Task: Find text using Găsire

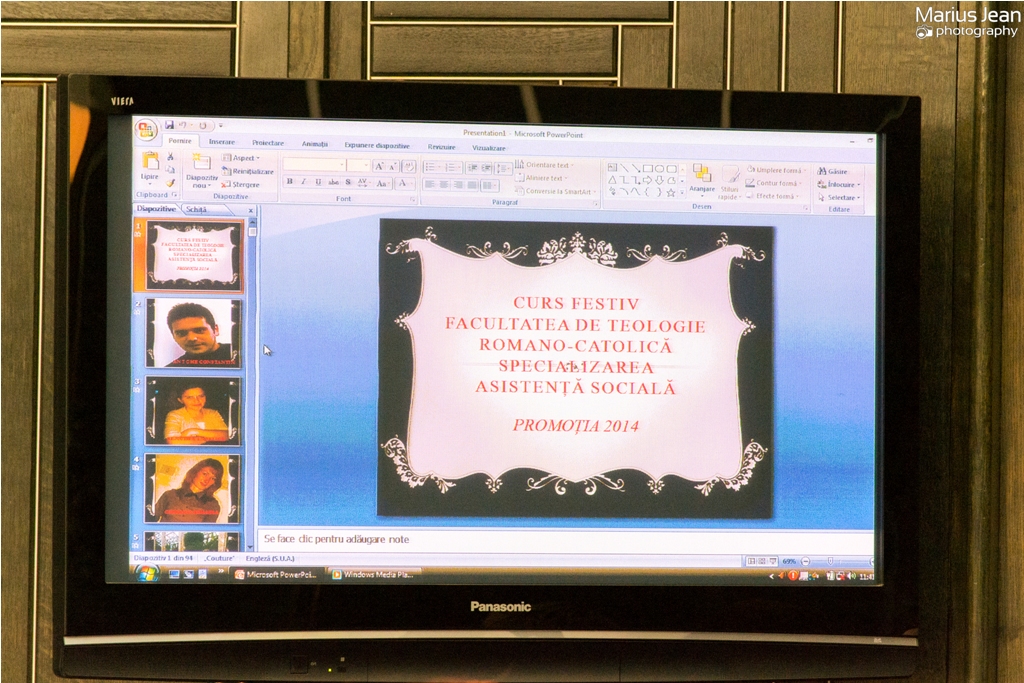Action: 834,171
